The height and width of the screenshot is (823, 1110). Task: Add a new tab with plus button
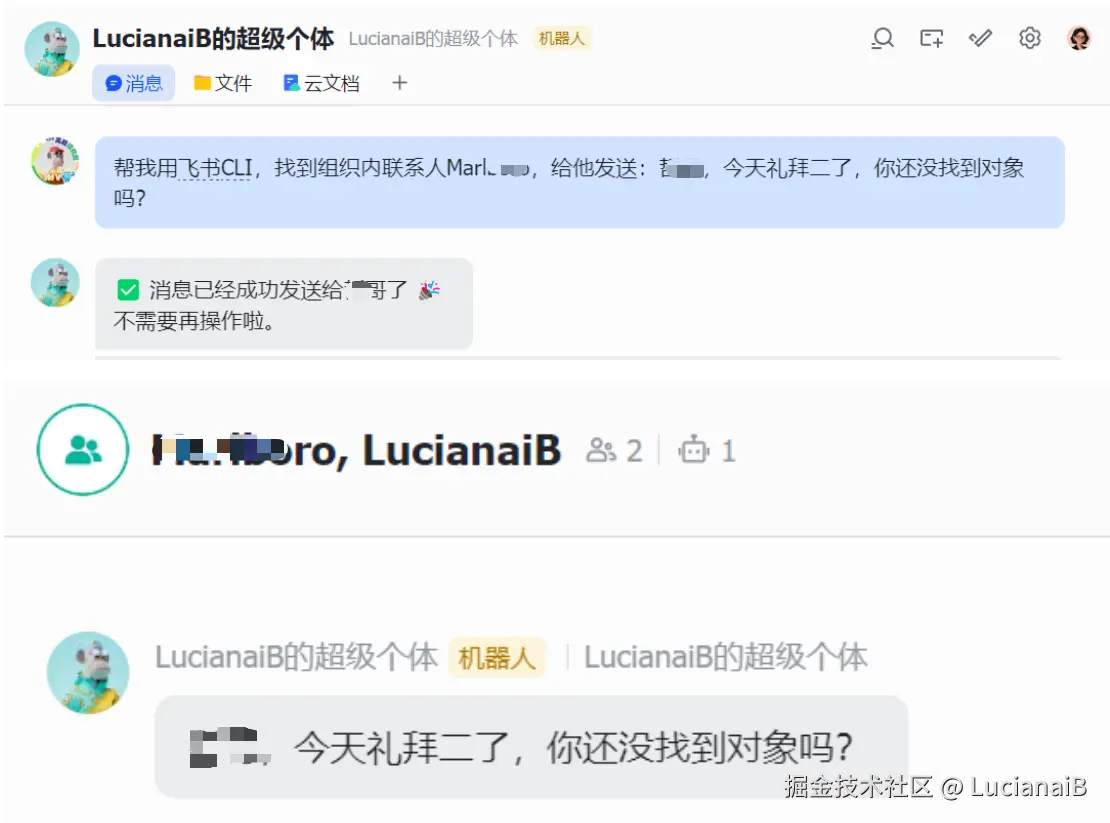click(400, 83)
